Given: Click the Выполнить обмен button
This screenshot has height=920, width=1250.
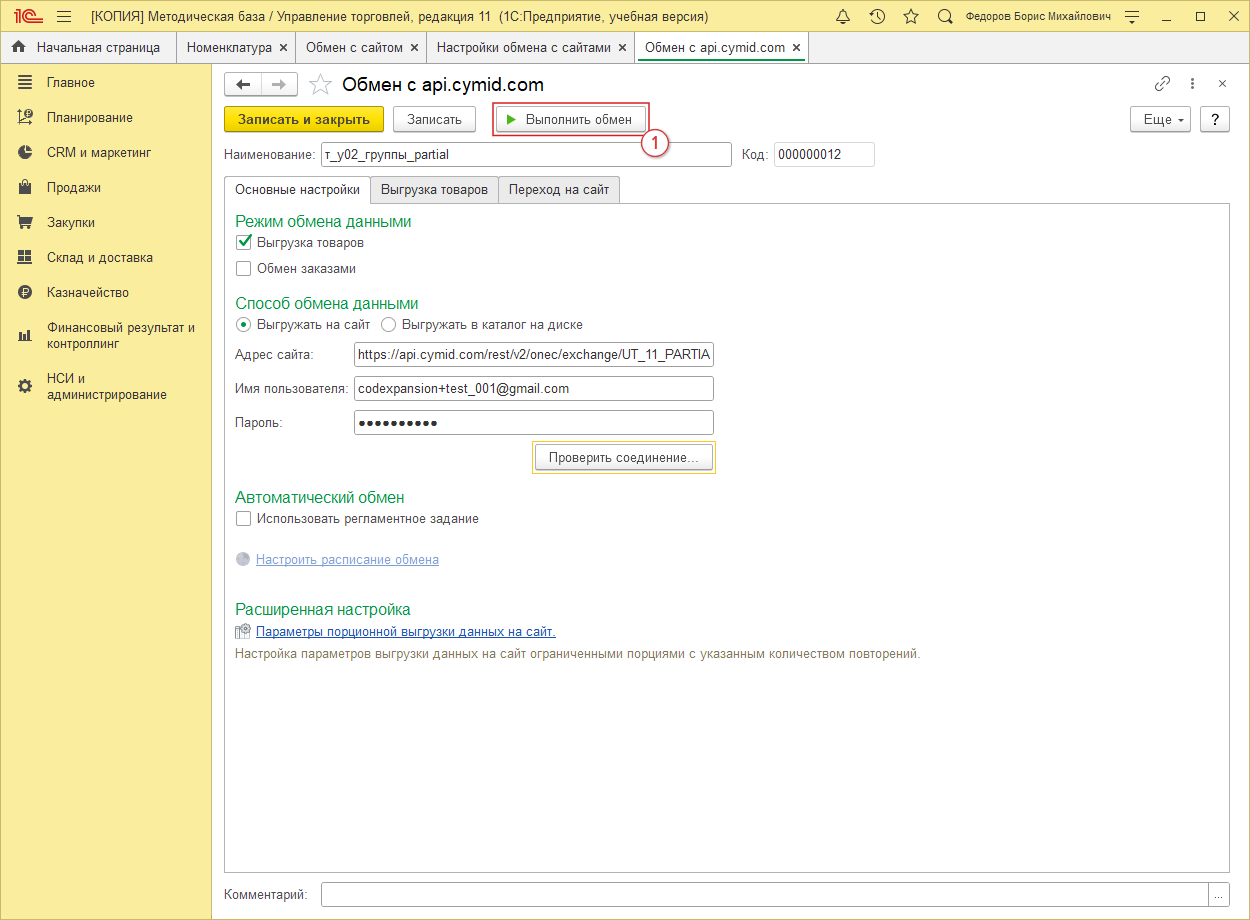Looking at the screenshot, I should click(569, 119).
